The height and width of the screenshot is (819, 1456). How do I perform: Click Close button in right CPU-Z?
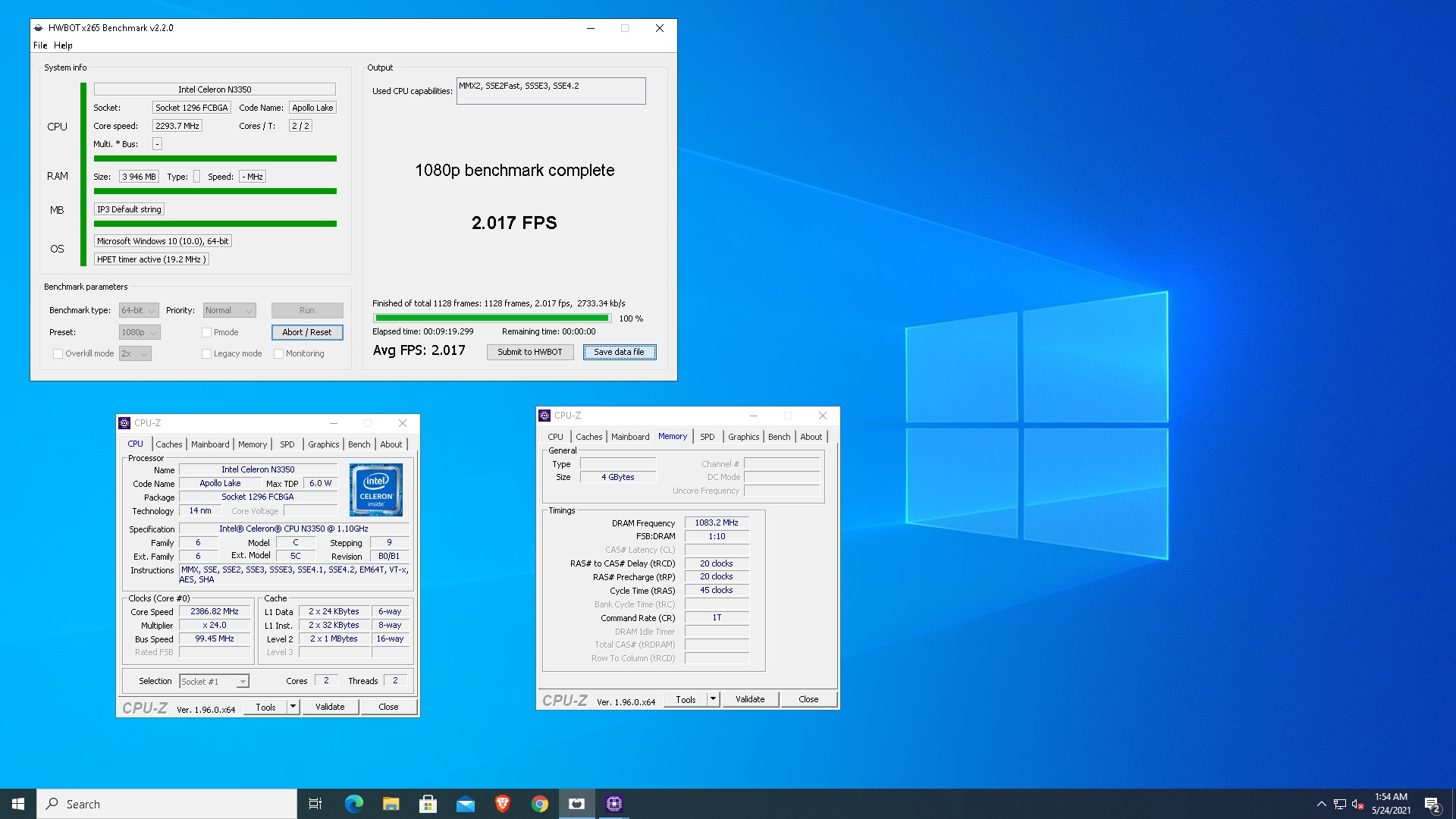pyautogui.click(x=808, y=699)
